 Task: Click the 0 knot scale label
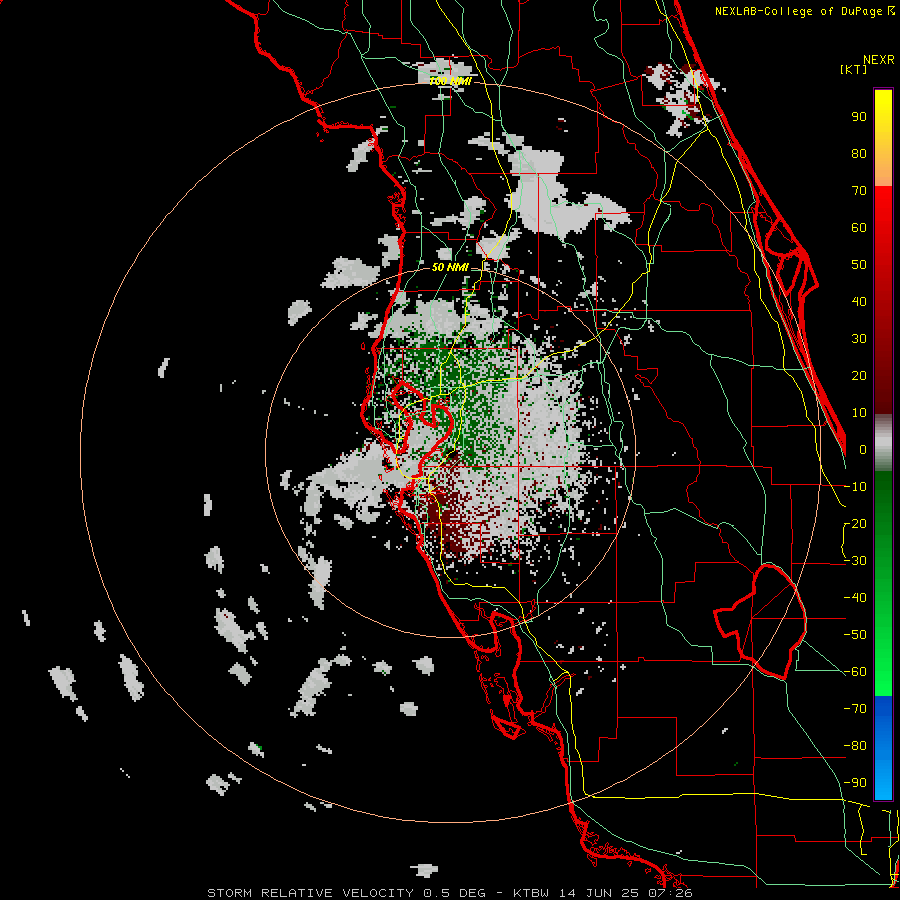pyautogui.click(x=863, y=449)
